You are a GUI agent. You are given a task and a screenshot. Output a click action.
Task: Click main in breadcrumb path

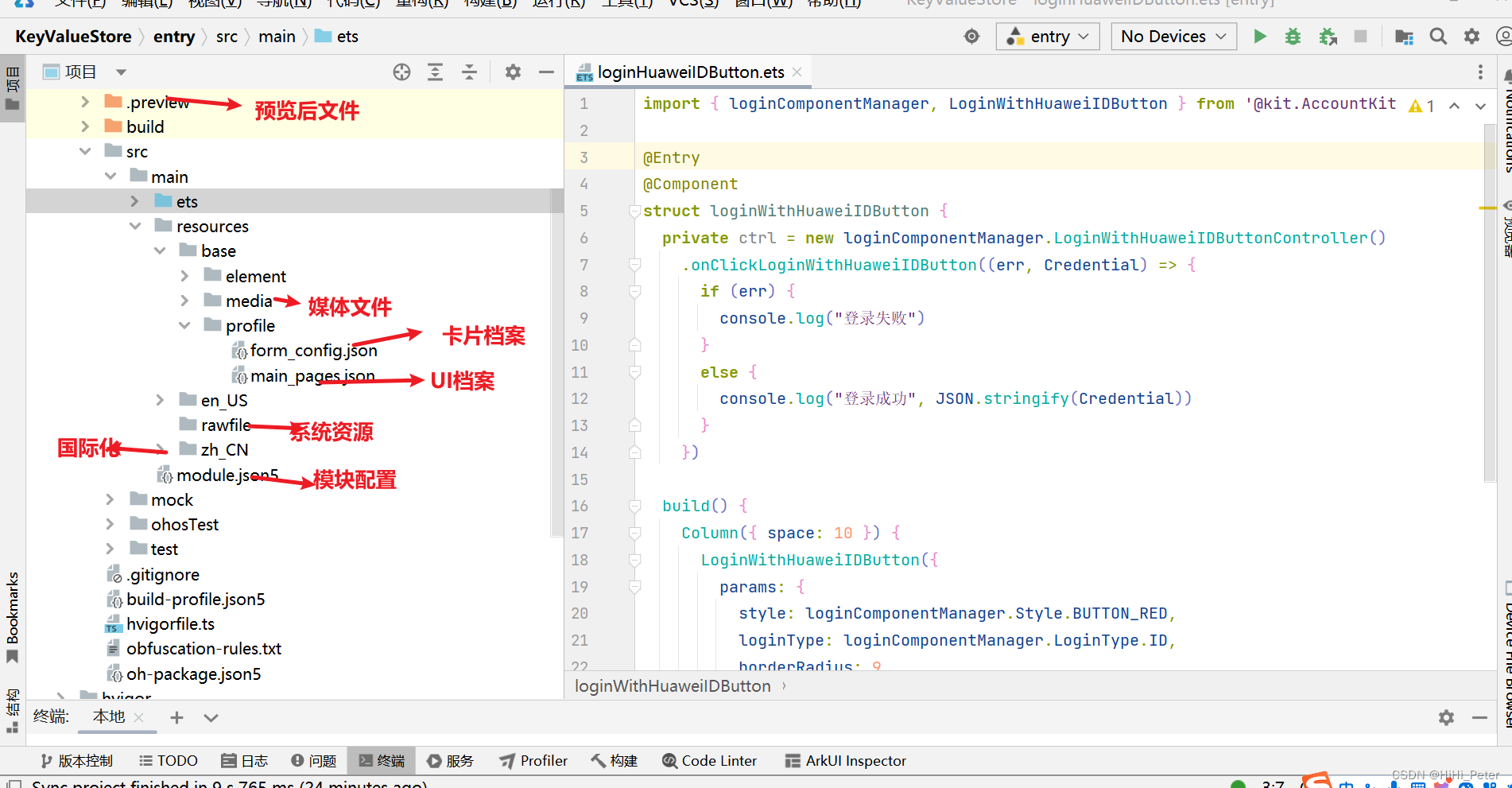pyautogui.click(x=277, y=37)
